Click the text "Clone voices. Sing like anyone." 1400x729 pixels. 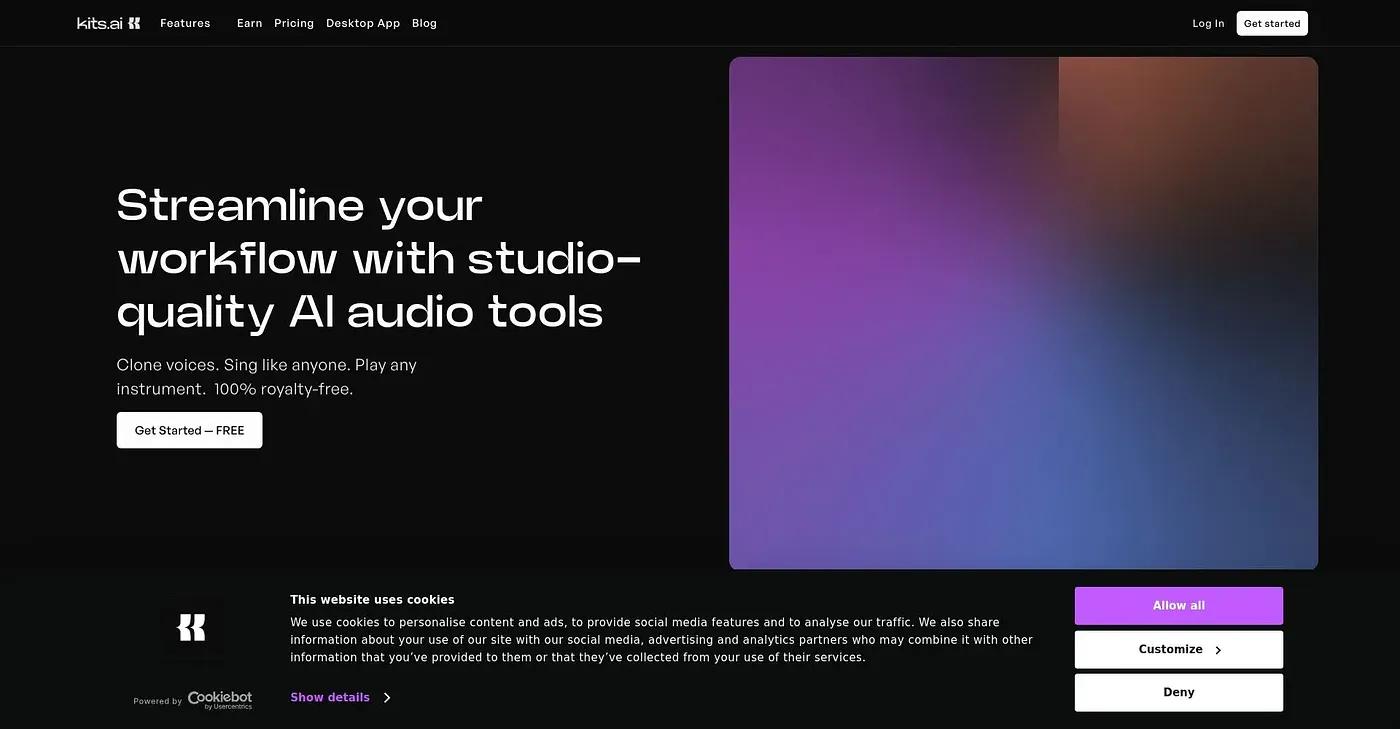pos(233,365)
